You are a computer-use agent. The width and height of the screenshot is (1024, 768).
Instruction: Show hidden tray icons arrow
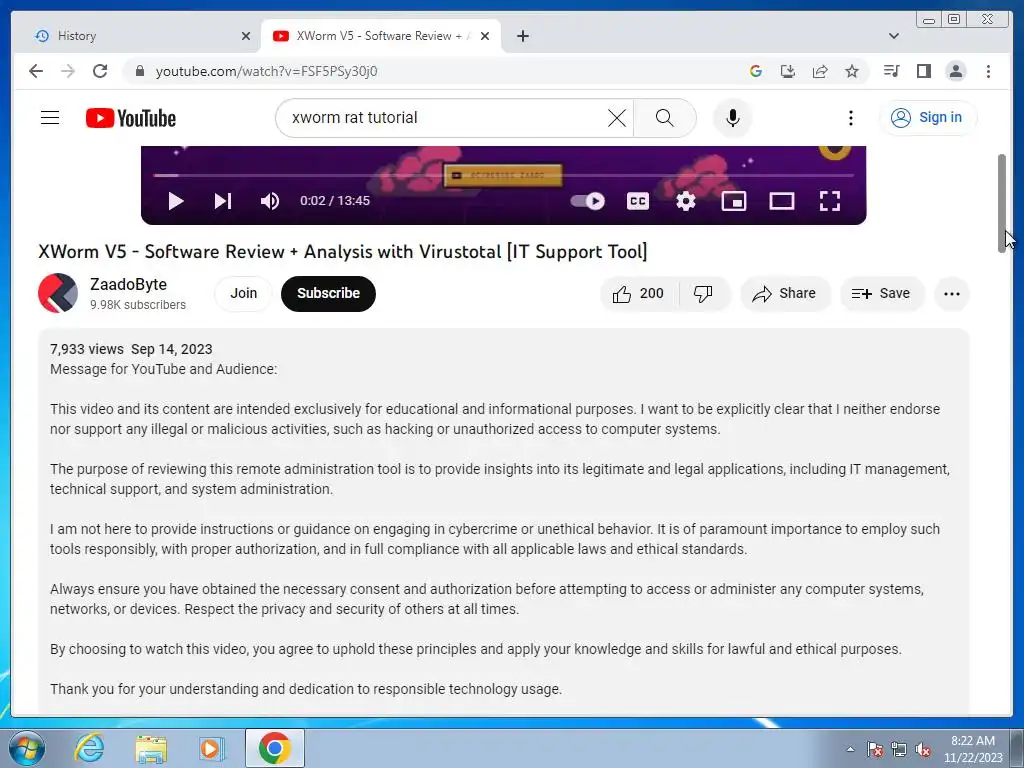850,749
